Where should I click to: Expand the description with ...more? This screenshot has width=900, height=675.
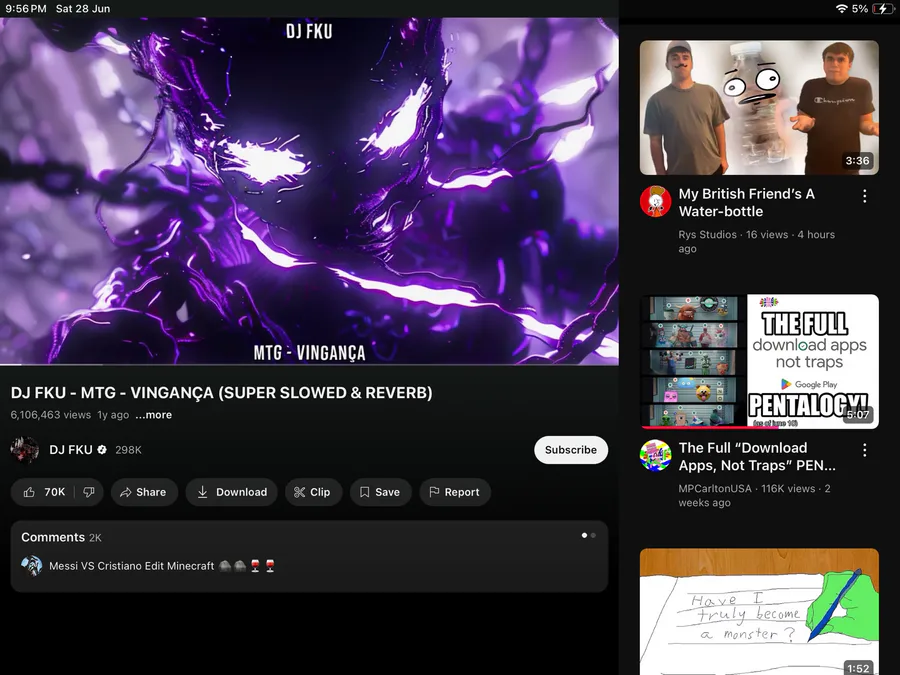tap(154, 415)
